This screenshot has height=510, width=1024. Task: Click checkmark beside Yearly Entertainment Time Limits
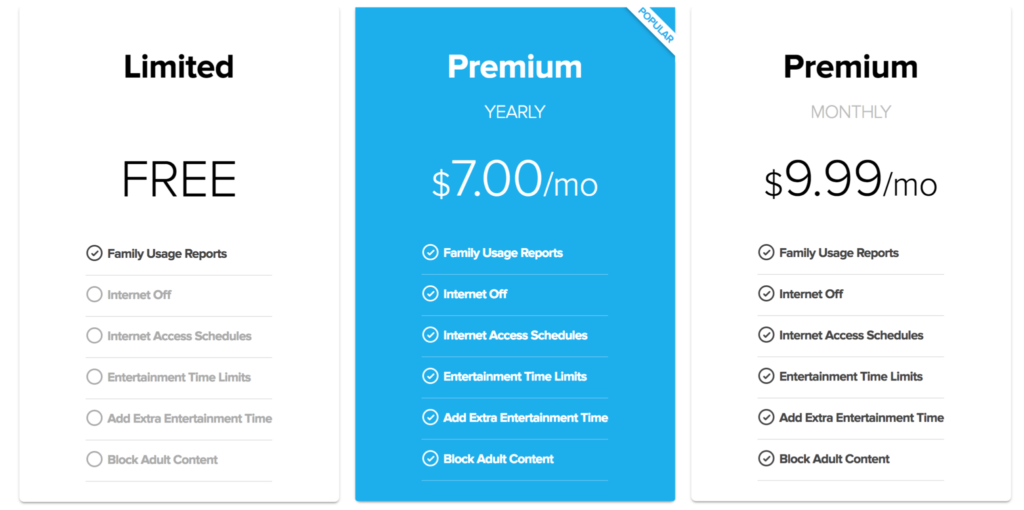pos(430,377)
